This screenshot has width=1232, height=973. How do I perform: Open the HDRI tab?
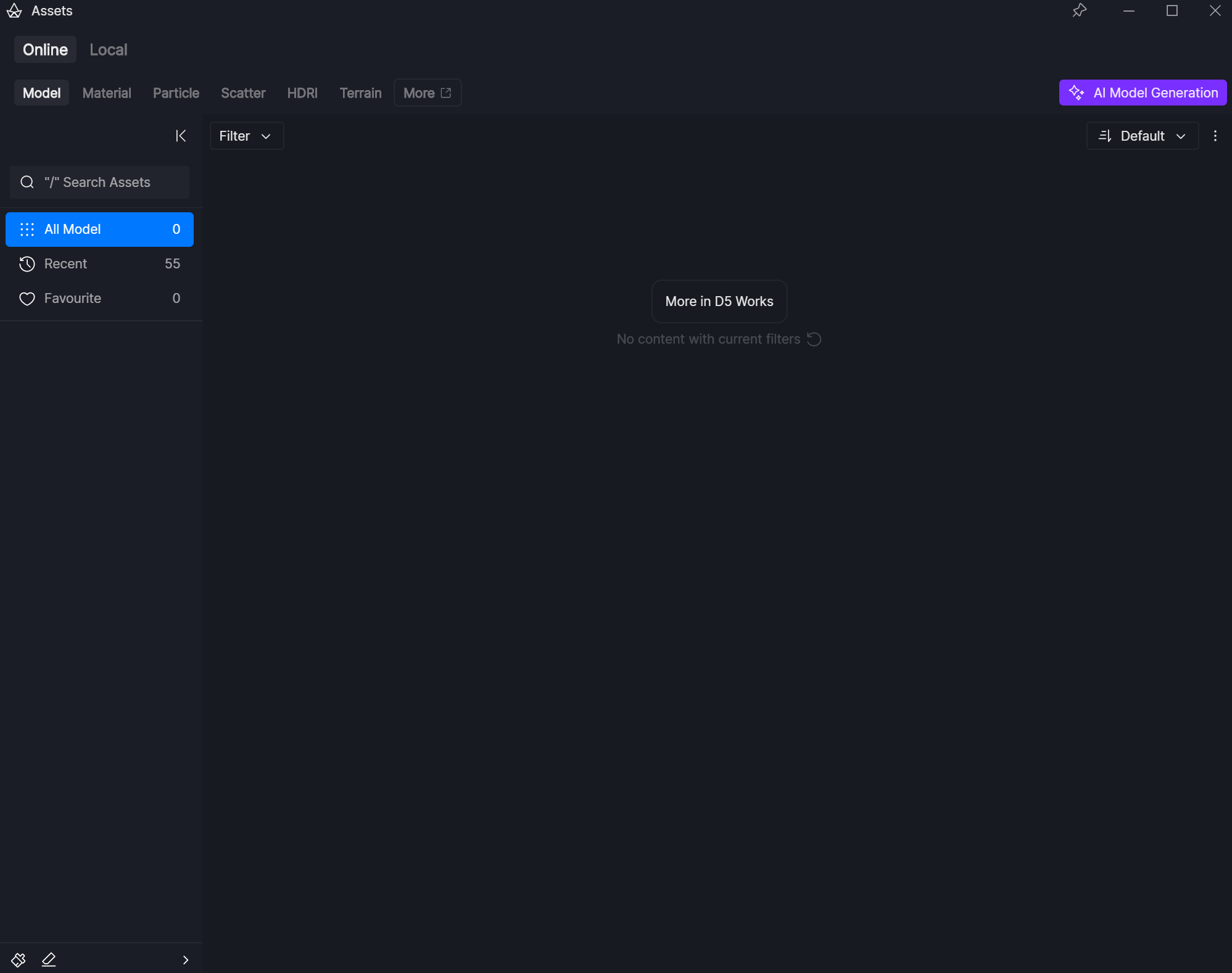(302, 93)
